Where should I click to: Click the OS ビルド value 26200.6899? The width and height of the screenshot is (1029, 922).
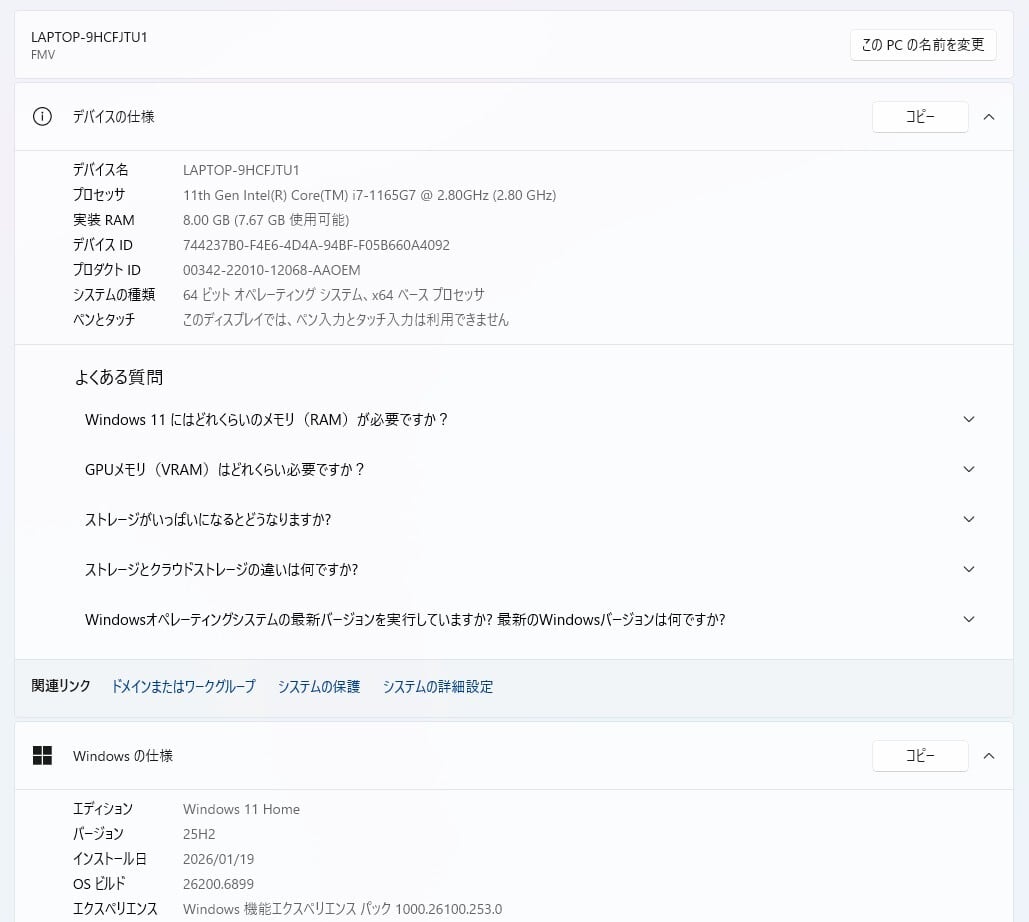pos(218,884)
